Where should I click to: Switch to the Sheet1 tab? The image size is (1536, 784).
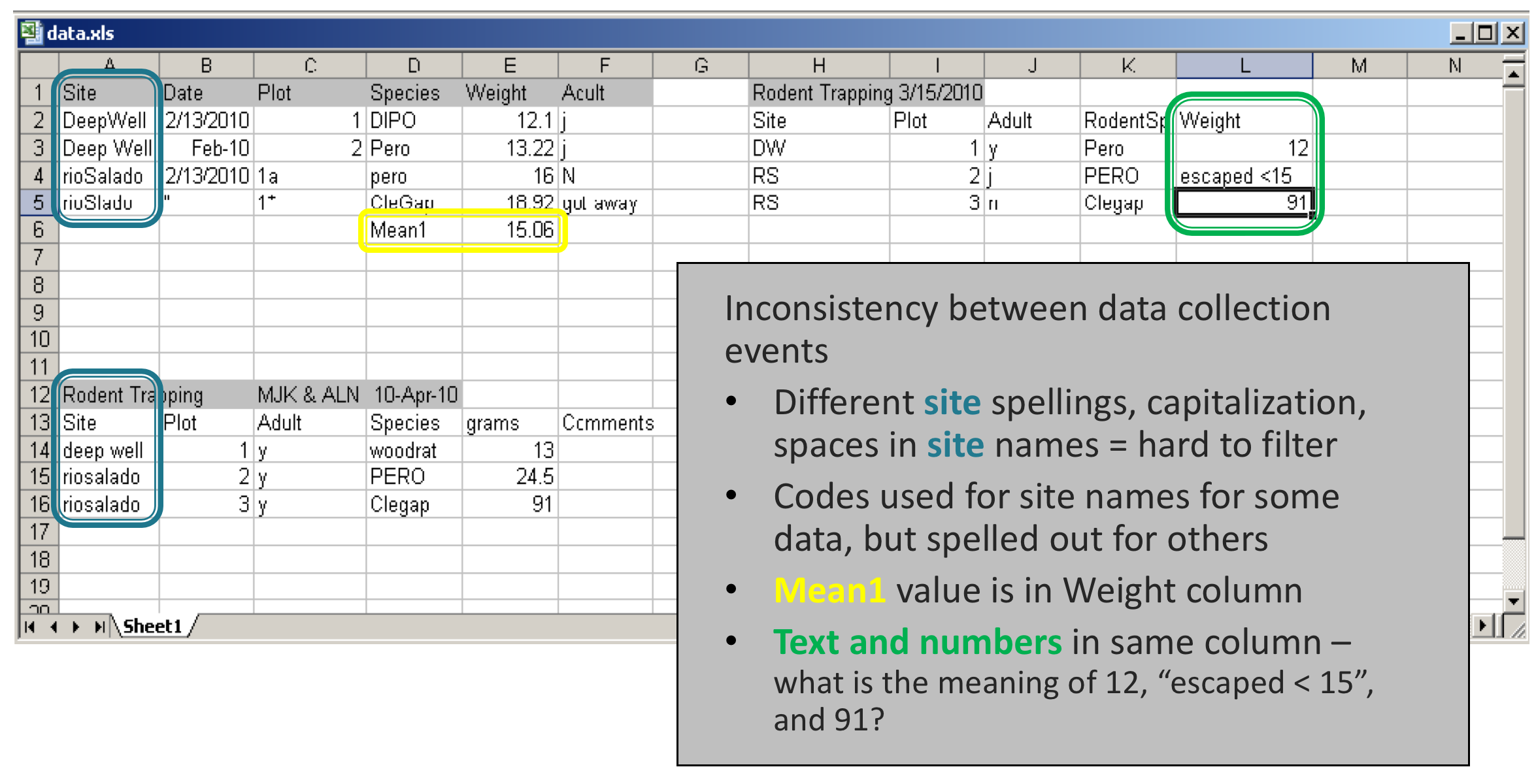point(152,625)
